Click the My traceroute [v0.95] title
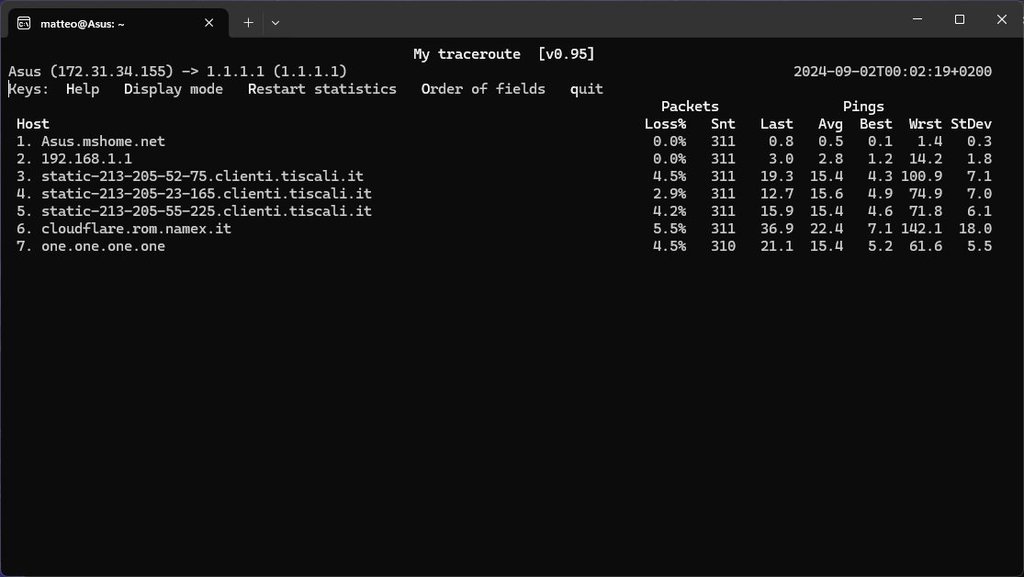The image size is (1024, 577). point(504,54)
